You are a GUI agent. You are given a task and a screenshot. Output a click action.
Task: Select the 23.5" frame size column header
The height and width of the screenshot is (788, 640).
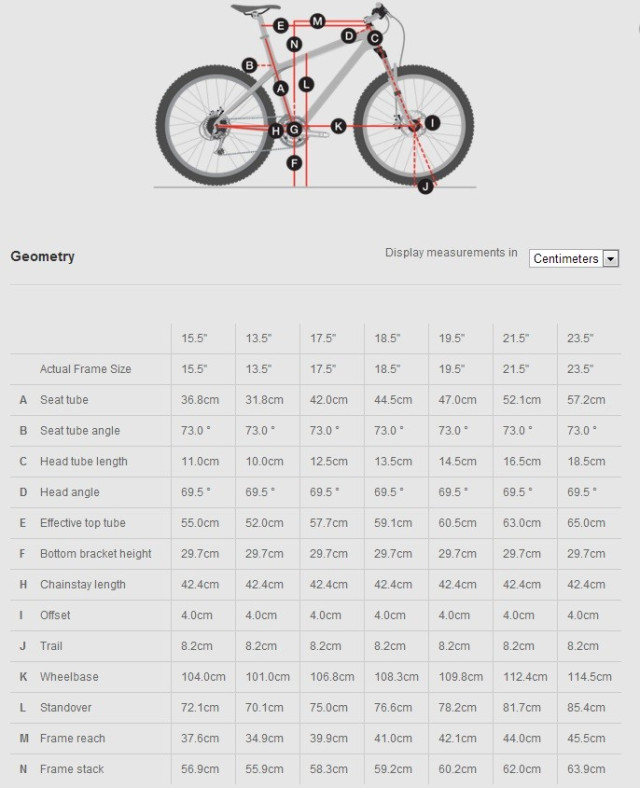pos(580,339)
